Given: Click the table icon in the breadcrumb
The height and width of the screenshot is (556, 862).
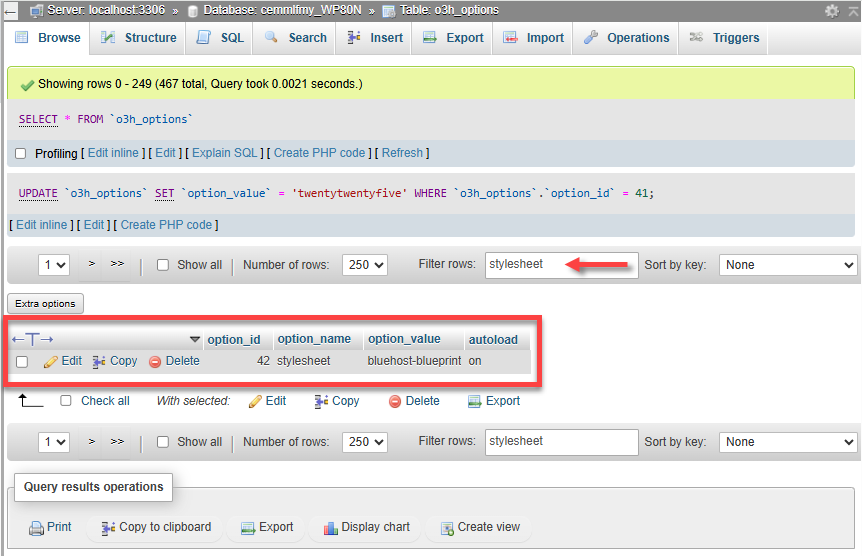Looking at the screenshot, I should click(x=389, y=11).
